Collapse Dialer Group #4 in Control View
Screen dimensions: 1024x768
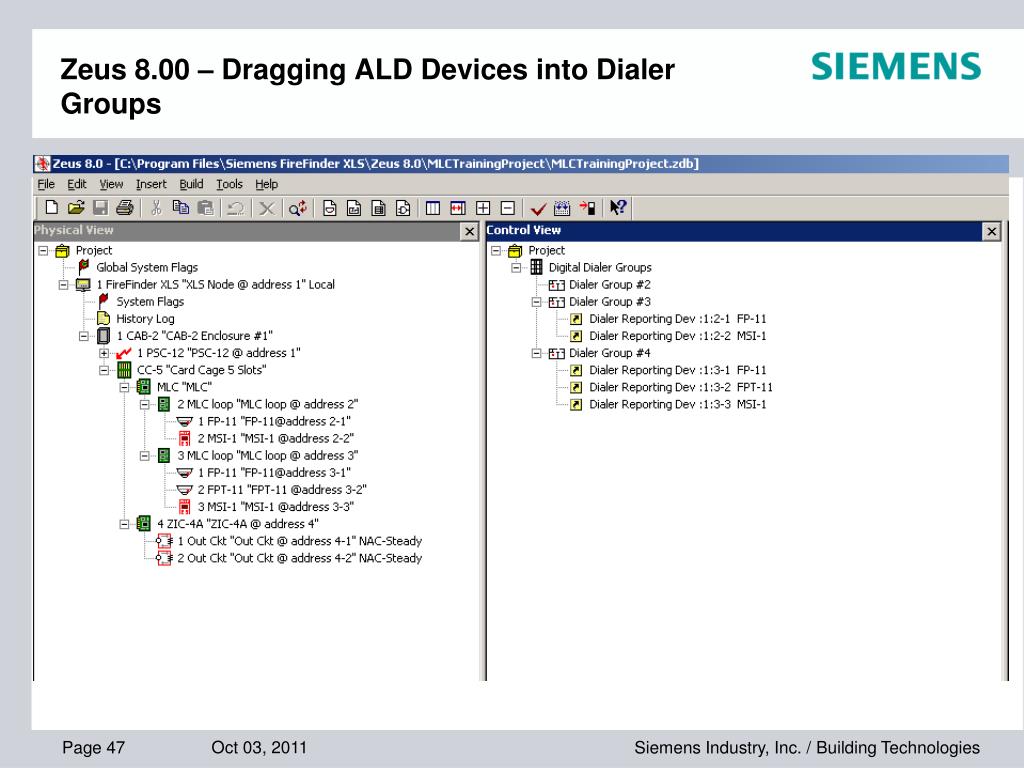click(536, 353)
